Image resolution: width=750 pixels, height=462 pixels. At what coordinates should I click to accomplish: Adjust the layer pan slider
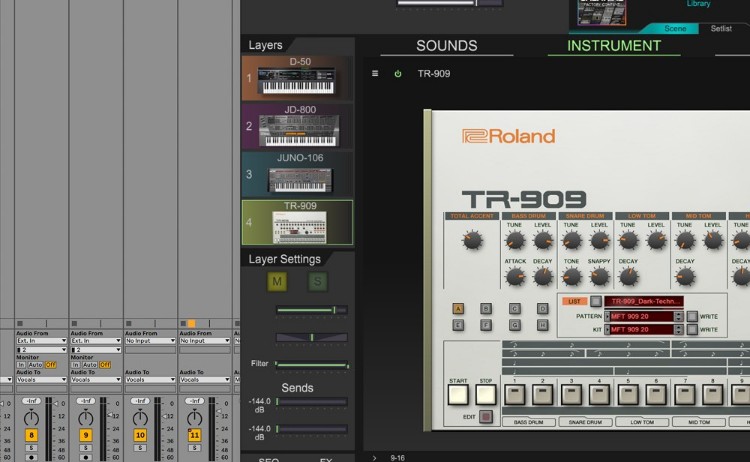coord(311,337)
